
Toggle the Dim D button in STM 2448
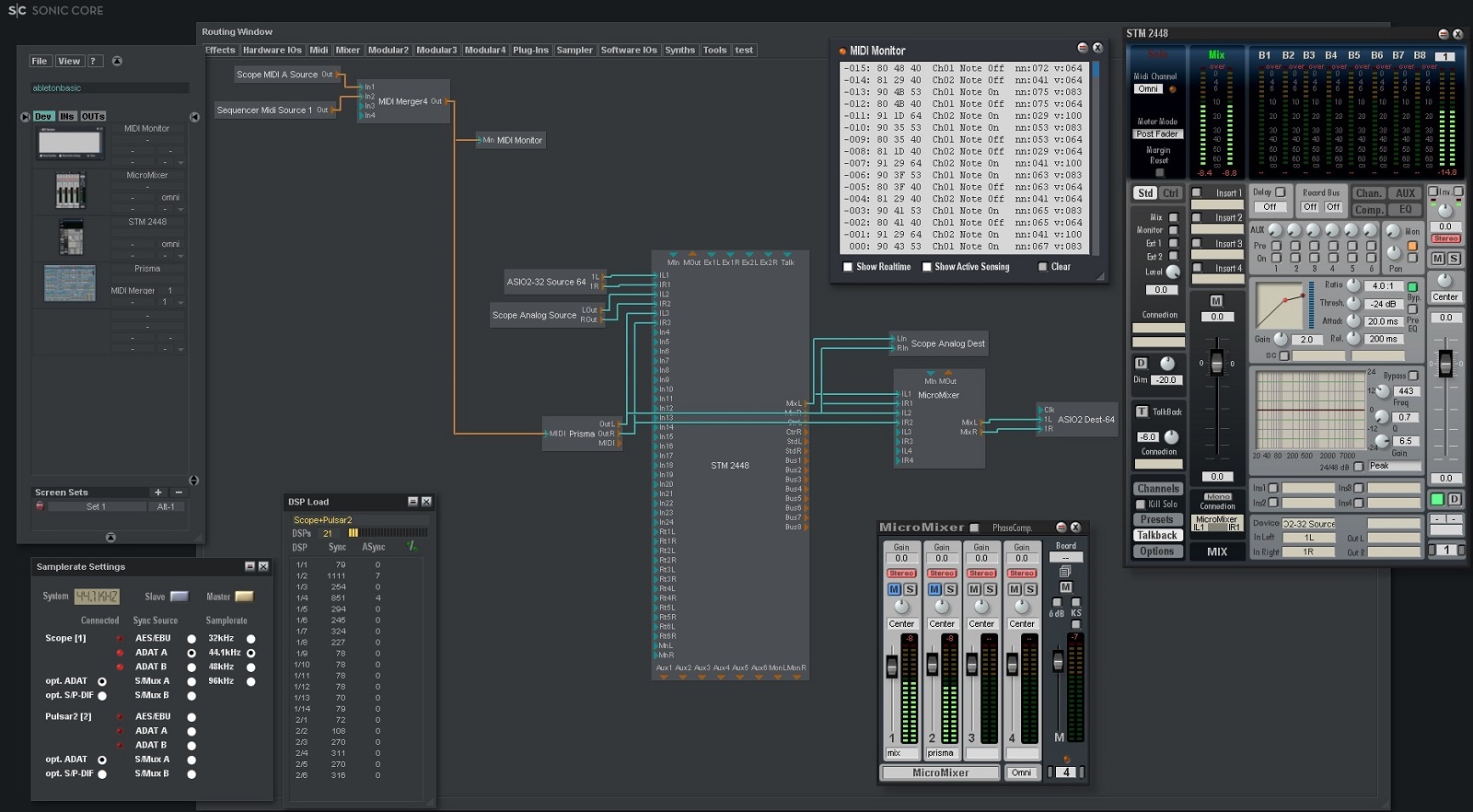tap(1142, 364)
